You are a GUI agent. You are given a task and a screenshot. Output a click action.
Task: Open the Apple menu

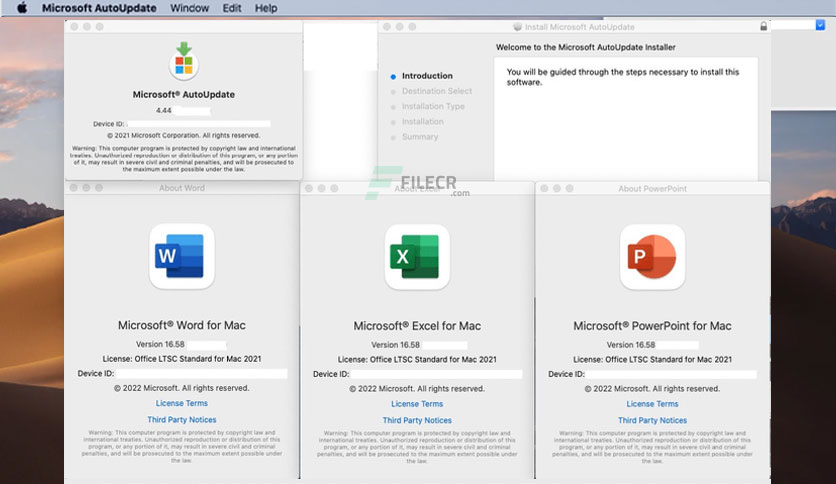[x=22, y=8]
